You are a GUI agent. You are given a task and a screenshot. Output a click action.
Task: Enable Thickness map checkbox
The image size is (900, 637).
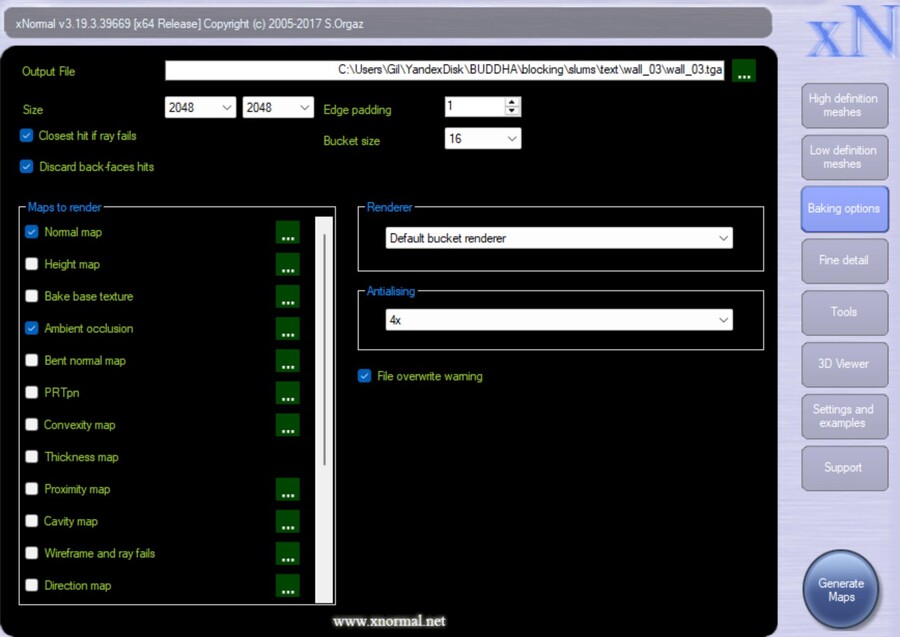(32, 457)
